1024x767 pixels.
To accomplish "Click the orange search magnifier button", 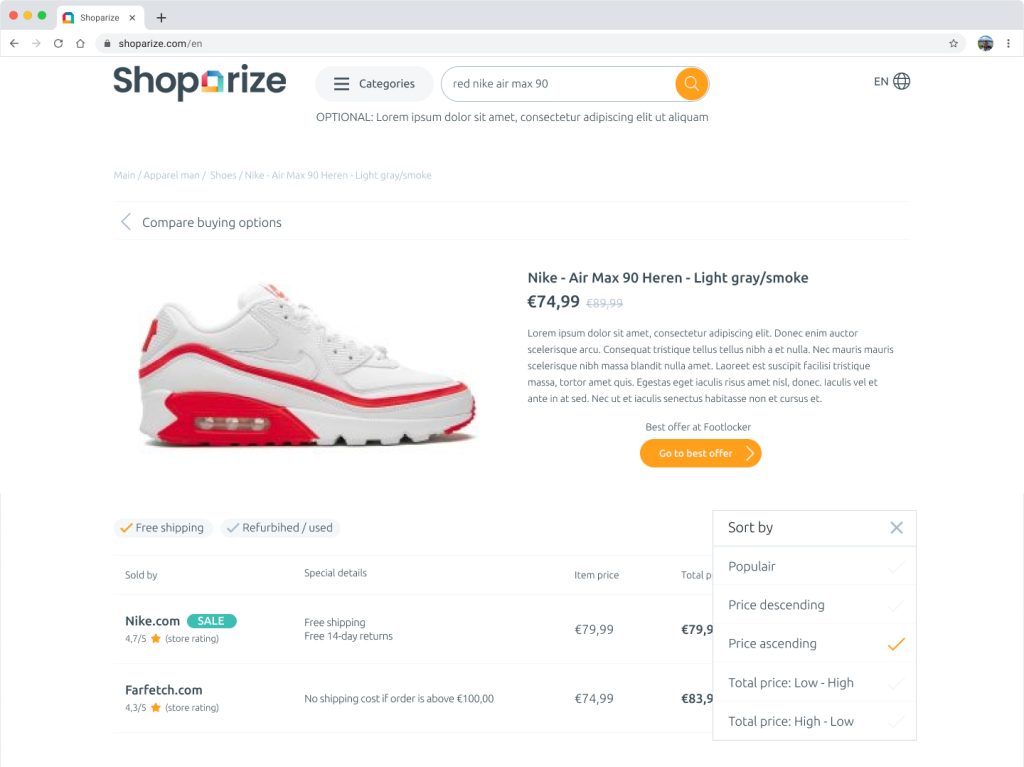I will pyautogui.click(x=691, y=84).
